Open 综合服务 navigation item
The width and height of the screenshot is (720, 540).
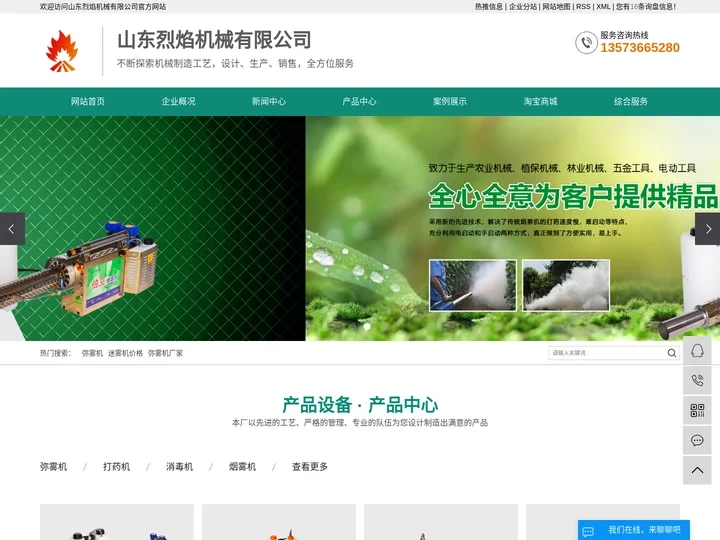630,101
